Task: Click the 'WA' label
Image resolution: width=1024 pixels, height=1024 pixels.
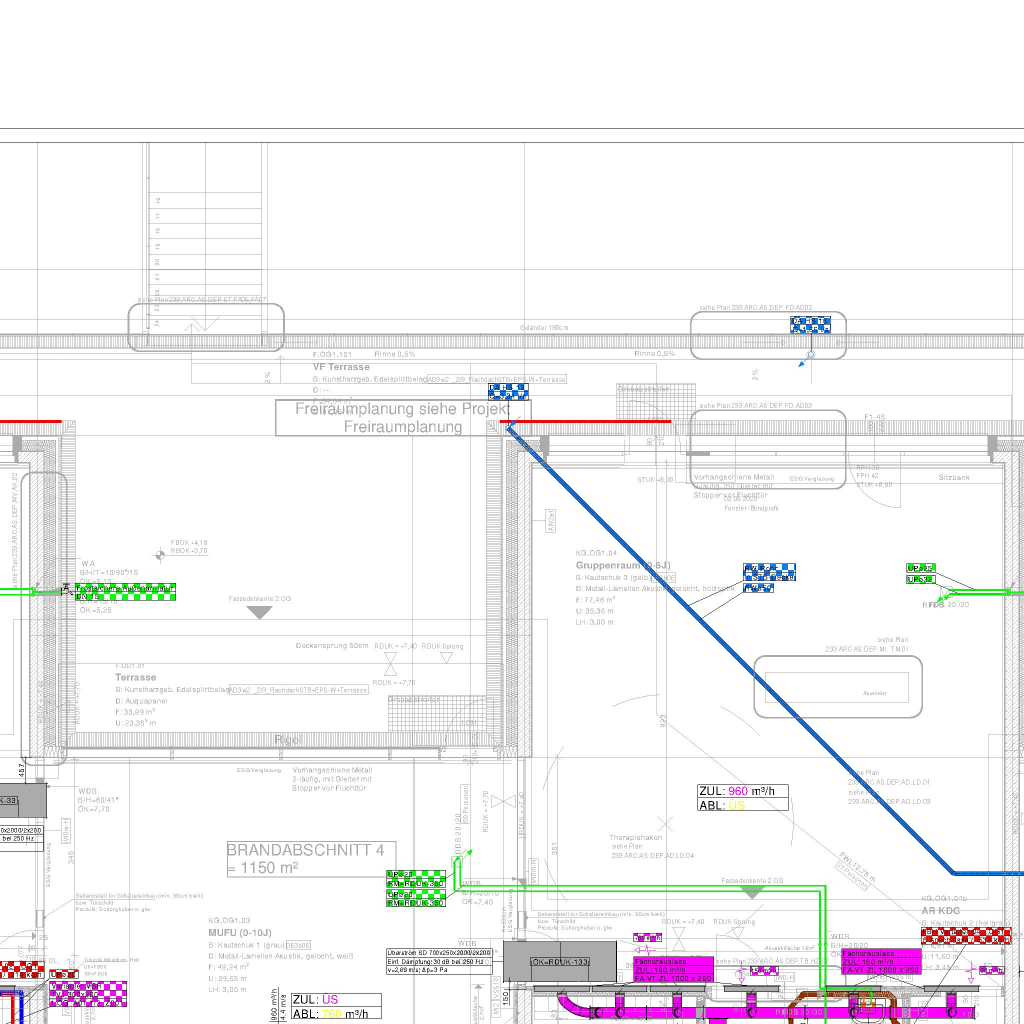Action: click(x=88, y=563)
